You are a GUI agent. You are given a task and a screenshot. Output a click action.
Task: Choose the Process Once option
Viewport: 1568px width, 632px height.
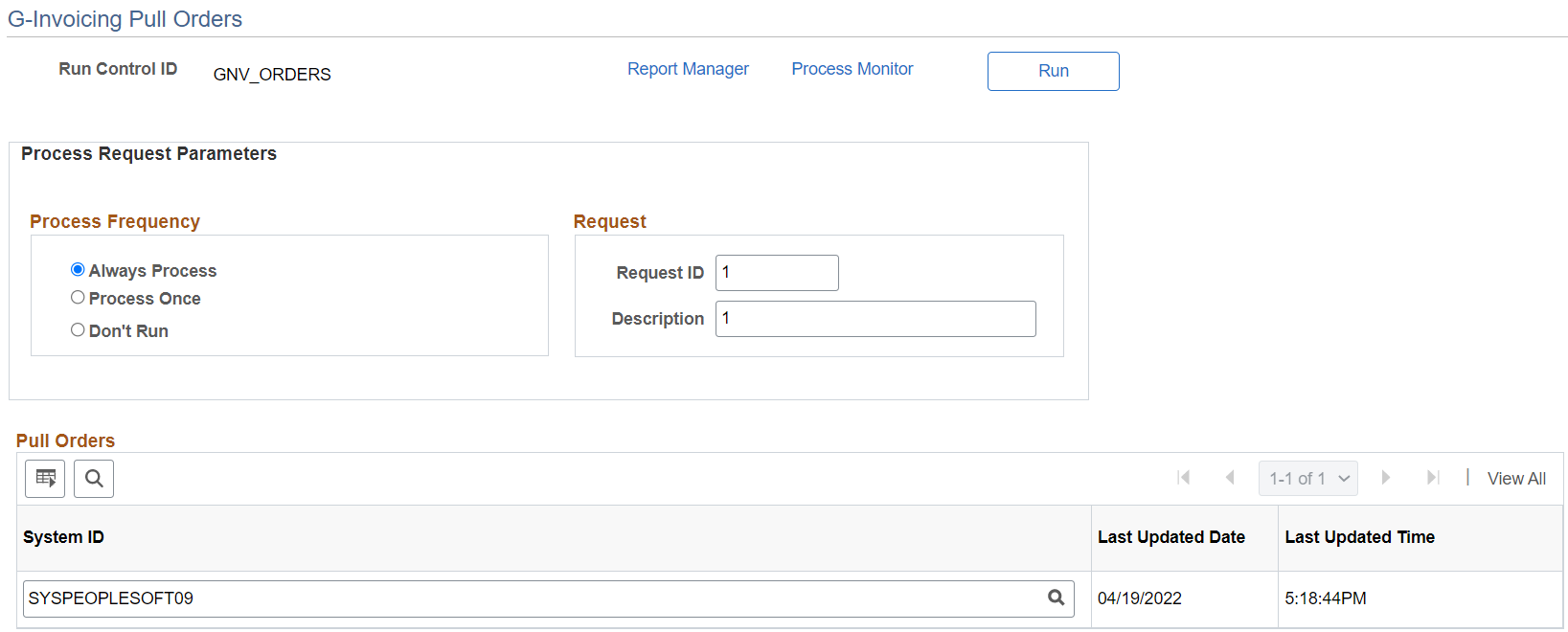pos(78,298)
